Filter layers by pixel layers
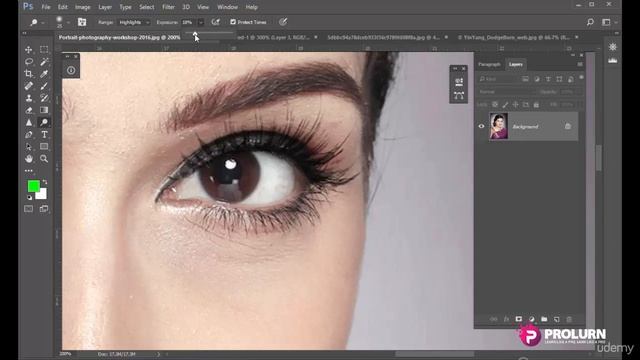The width and height of the screenshot is (640, 360). tap(525, 79)
